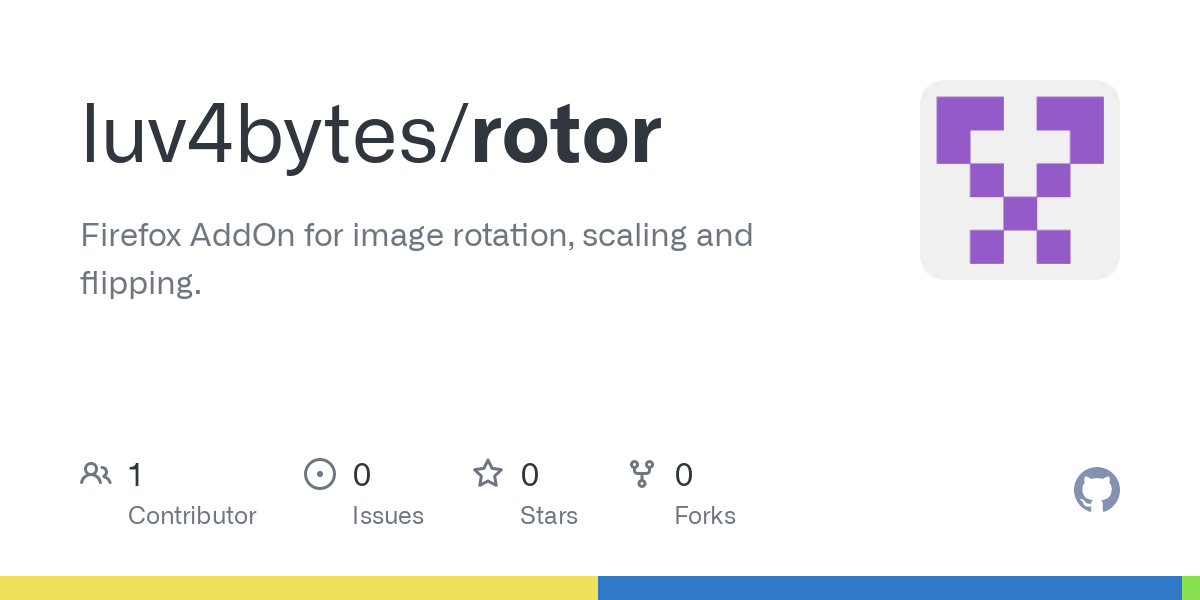This screenshot has height=600, width=1200.
Task: Click the Contributor label
Action: (x=192, y=516)
